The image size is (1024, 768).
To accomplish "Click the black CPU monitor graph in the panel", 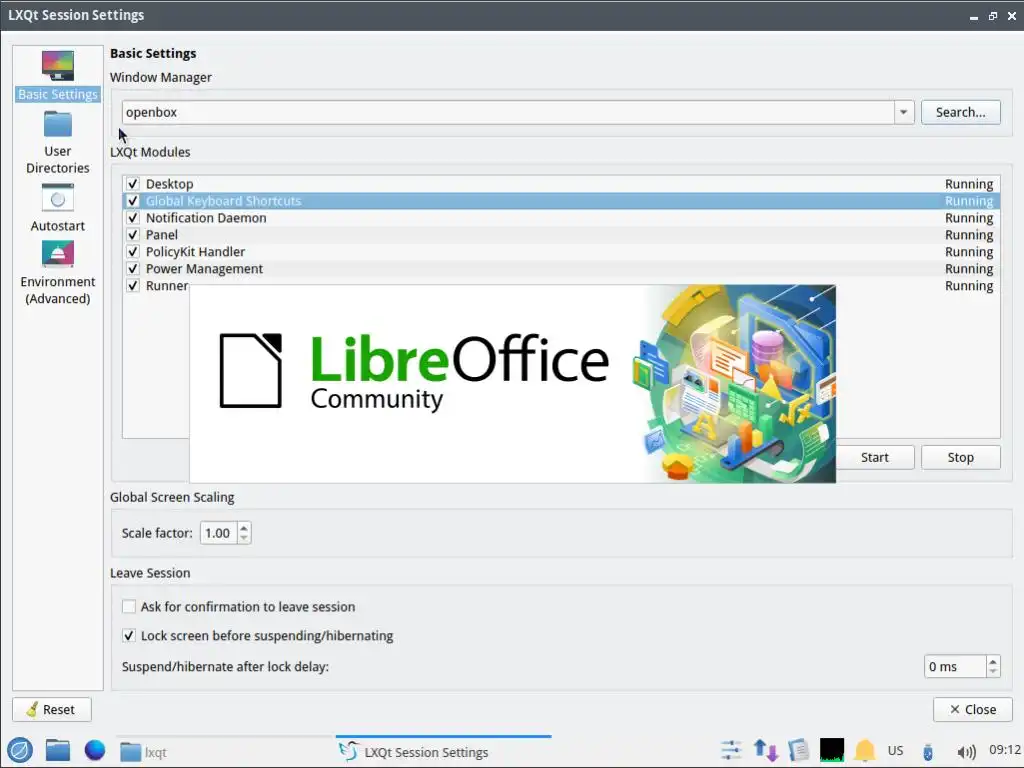I will pos(831,750).
